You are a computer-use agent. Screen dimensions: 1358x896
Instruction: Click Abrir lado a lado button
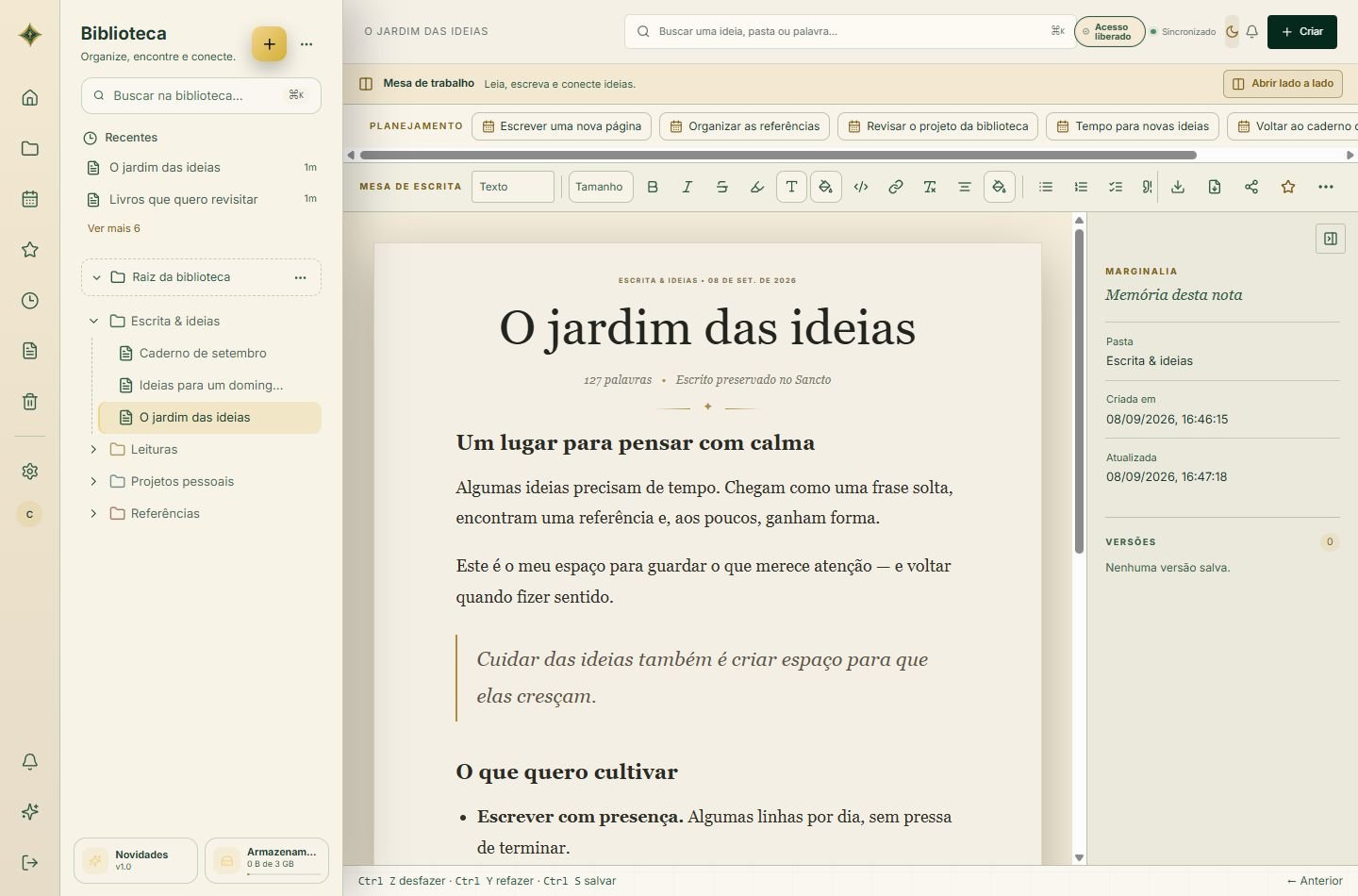[x=1283, y=83]
